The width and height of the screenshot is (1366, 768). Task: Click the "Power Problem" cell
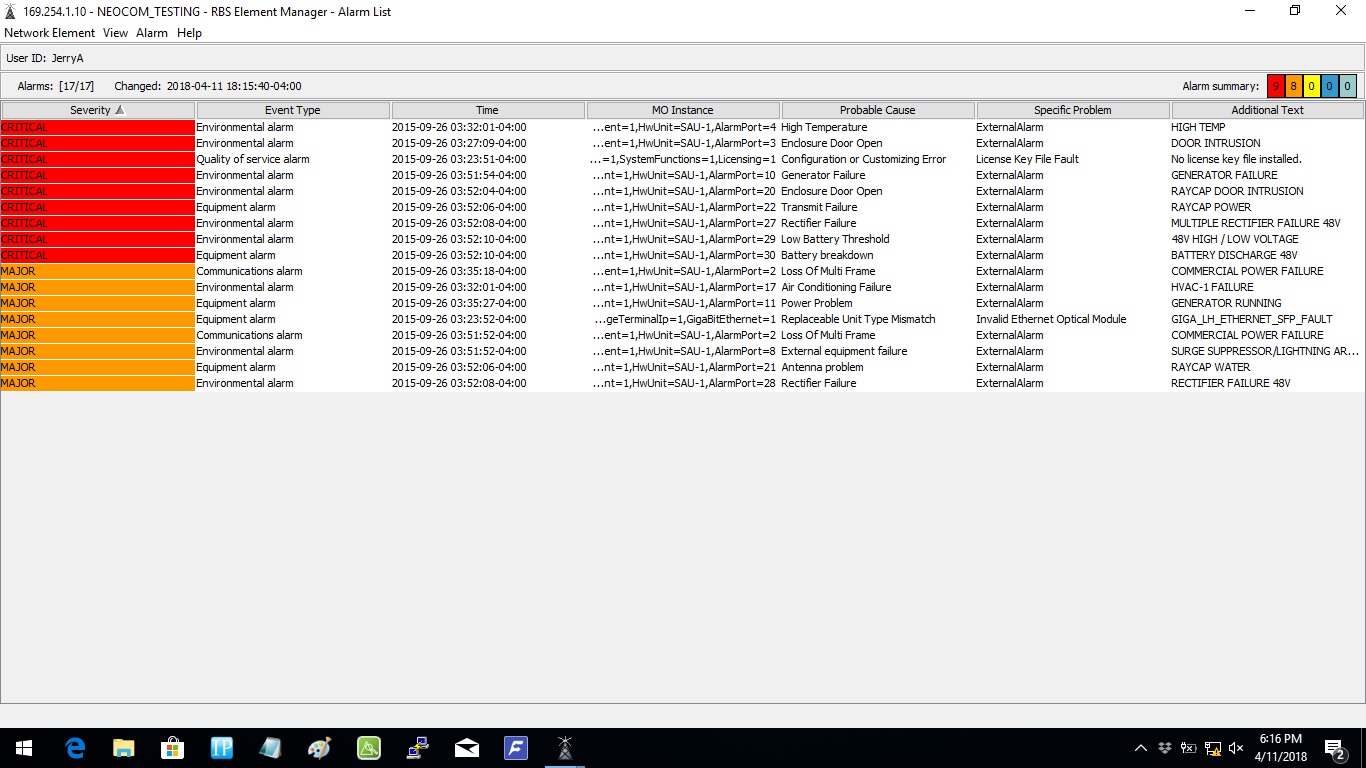pos(877,303)
